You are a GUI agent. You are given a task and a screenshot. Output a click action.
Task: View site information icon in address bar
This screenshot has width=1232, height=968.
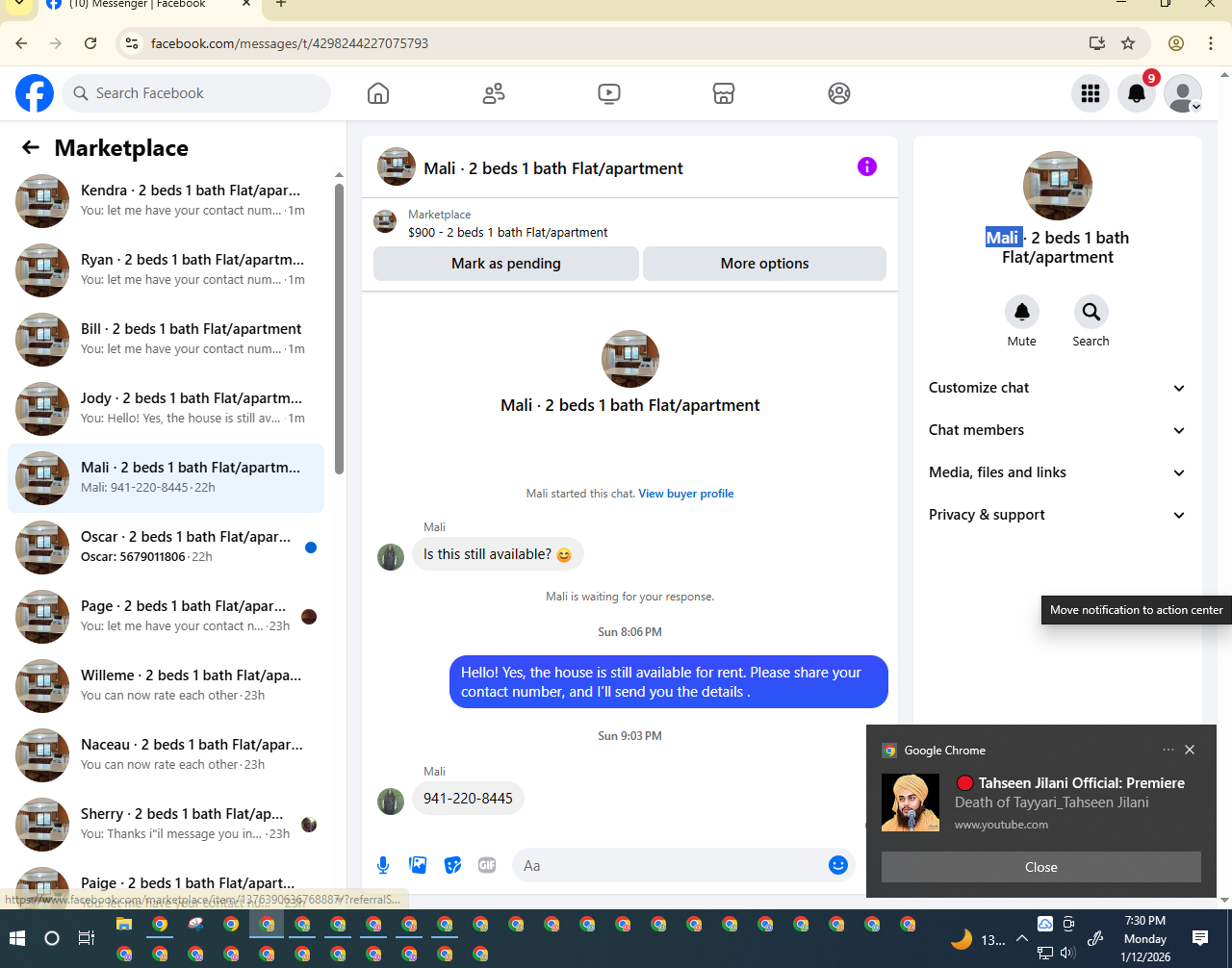tap(133, 43)
